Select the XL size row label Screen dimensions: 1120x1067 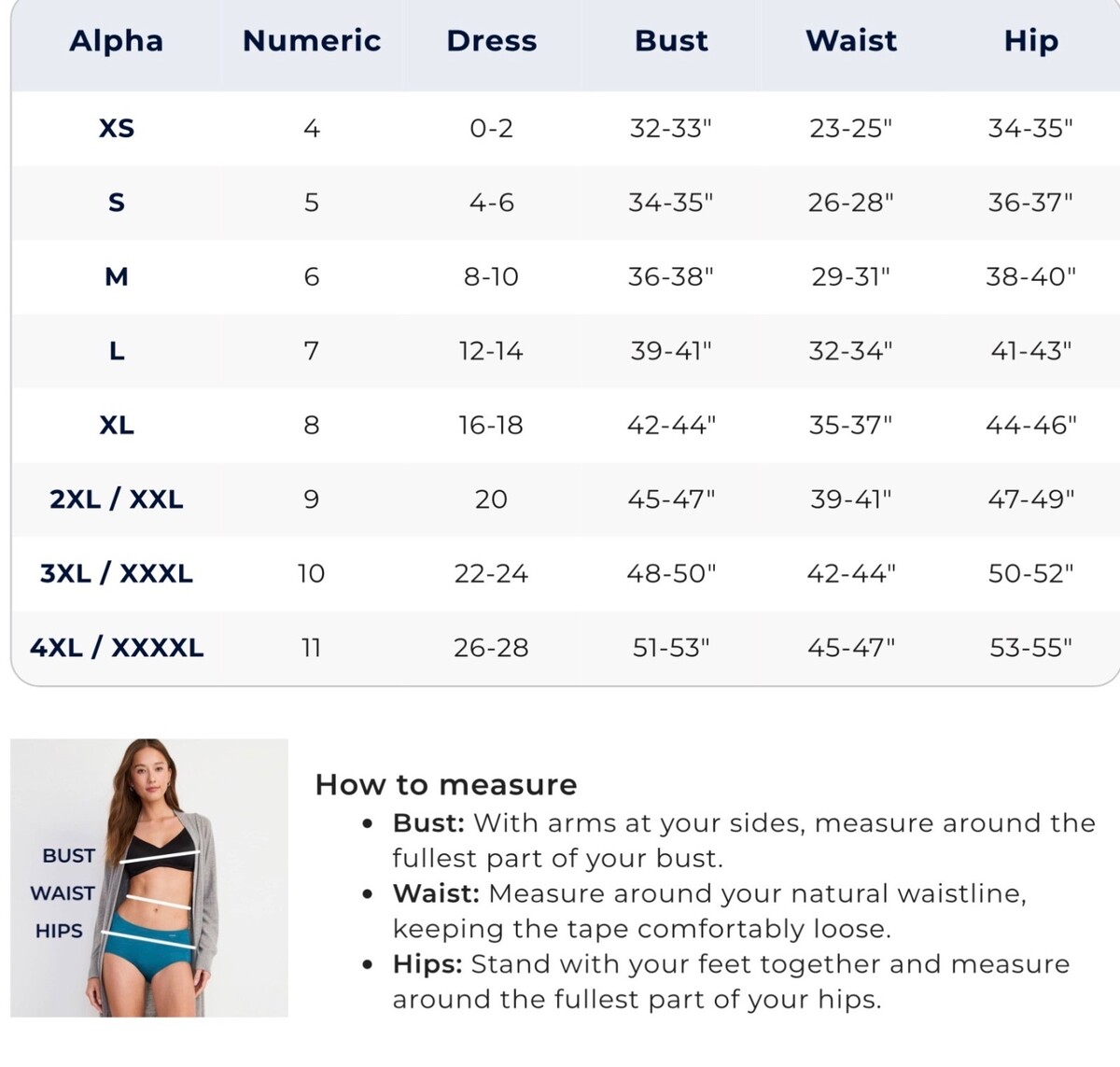[x=117, y=425]
